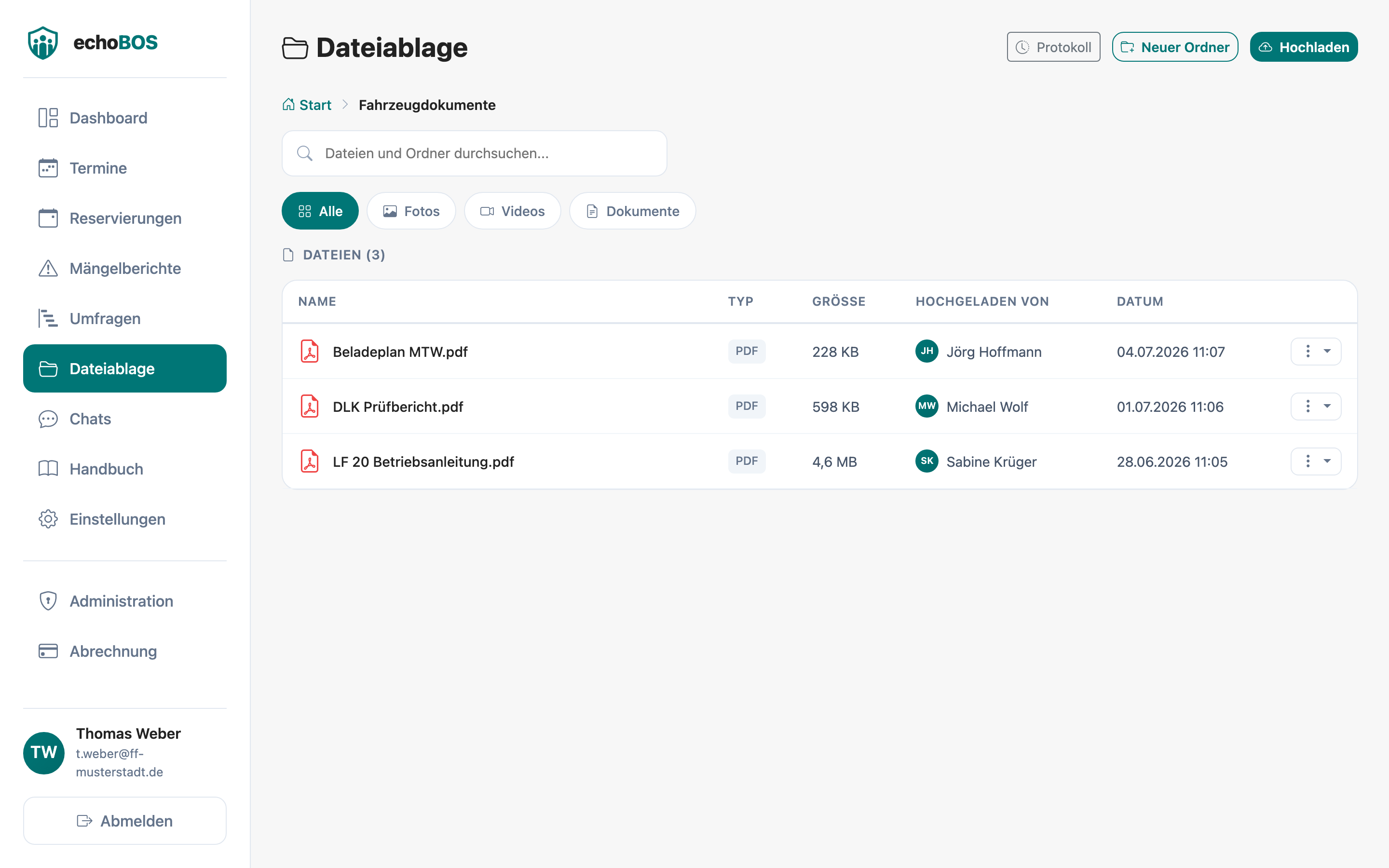Click the SK avatar of Sabine Krüger
Image resolution: width=1389 pixels, height=868 pixels.
[x=926, y=461]
